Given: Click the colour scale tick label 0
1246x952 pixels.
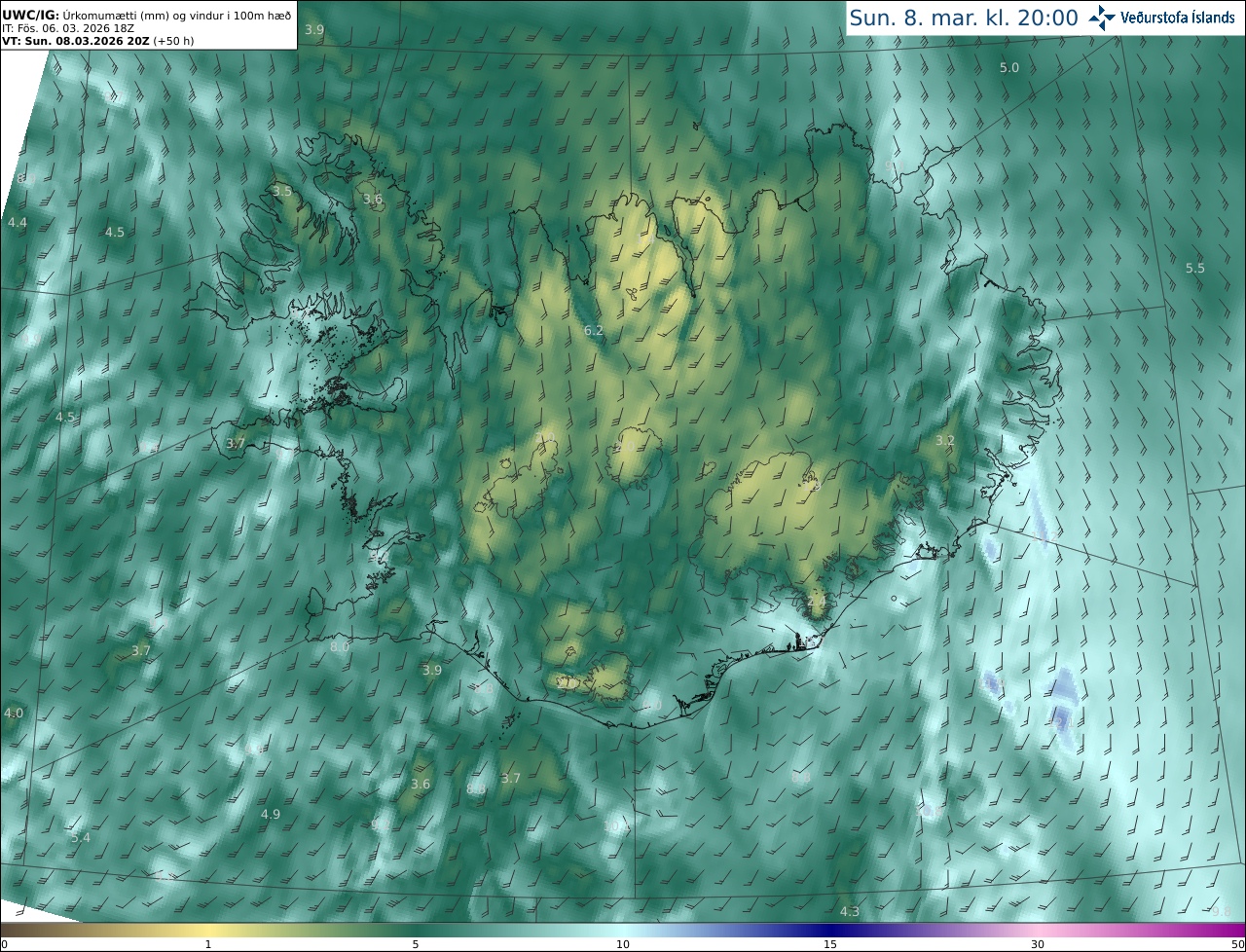Looking at the screenshot, I should [x=4, y=944].
